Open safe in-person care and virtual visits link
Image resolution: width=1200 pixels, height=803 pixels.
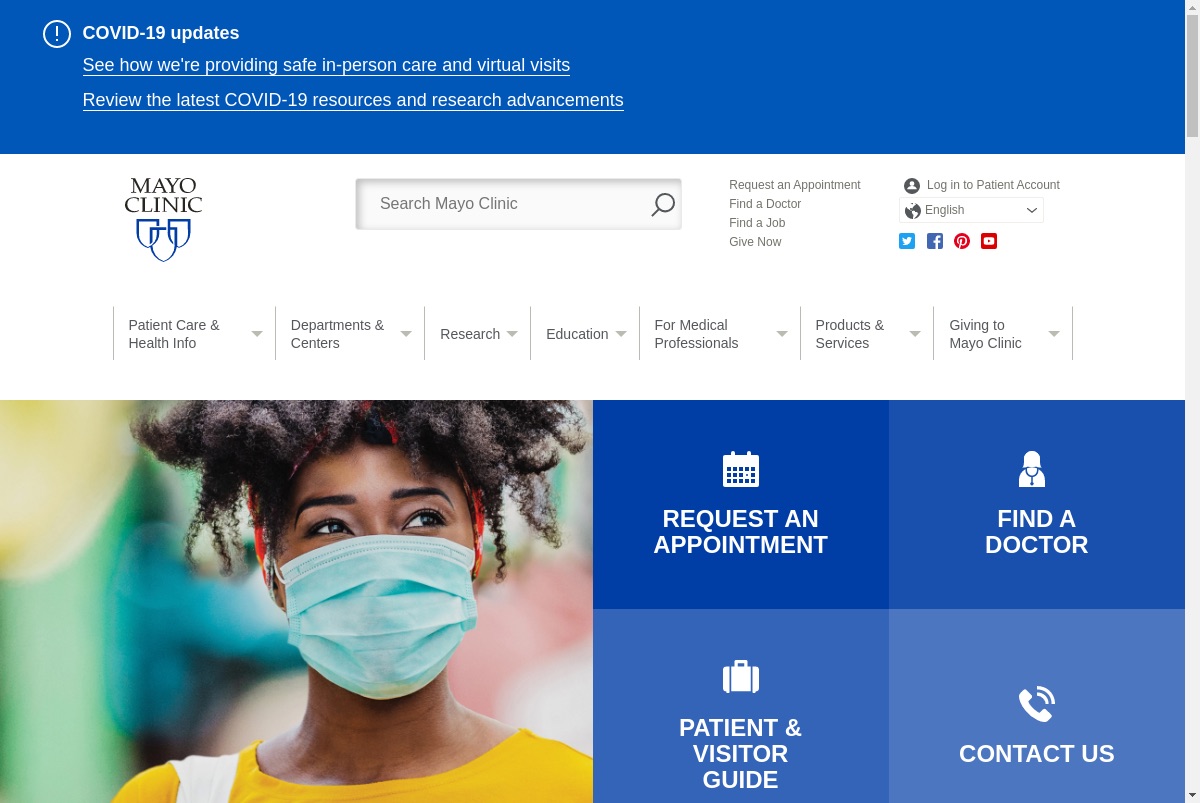point(326,65)
